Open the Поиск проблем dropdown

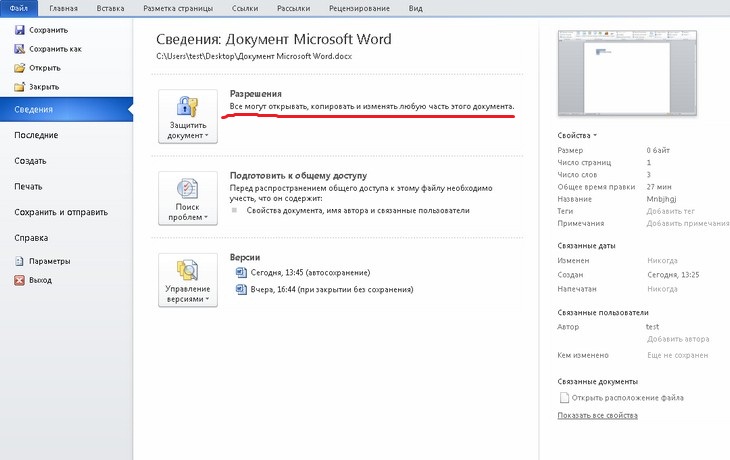click(x=188, y=198)
